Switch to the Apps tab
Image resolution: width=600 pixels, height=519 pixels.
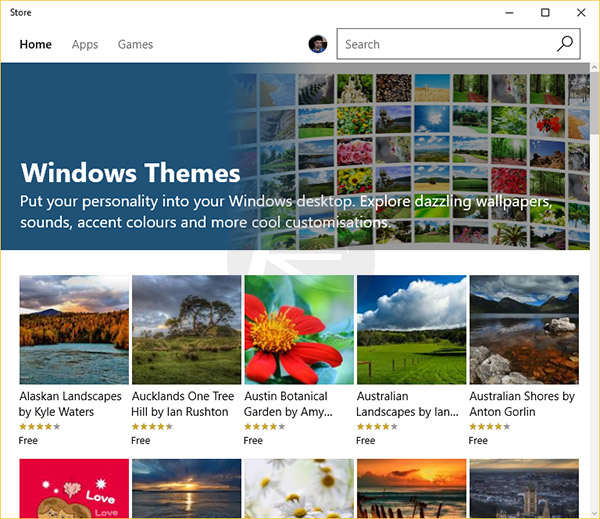(x=85, y=45)
